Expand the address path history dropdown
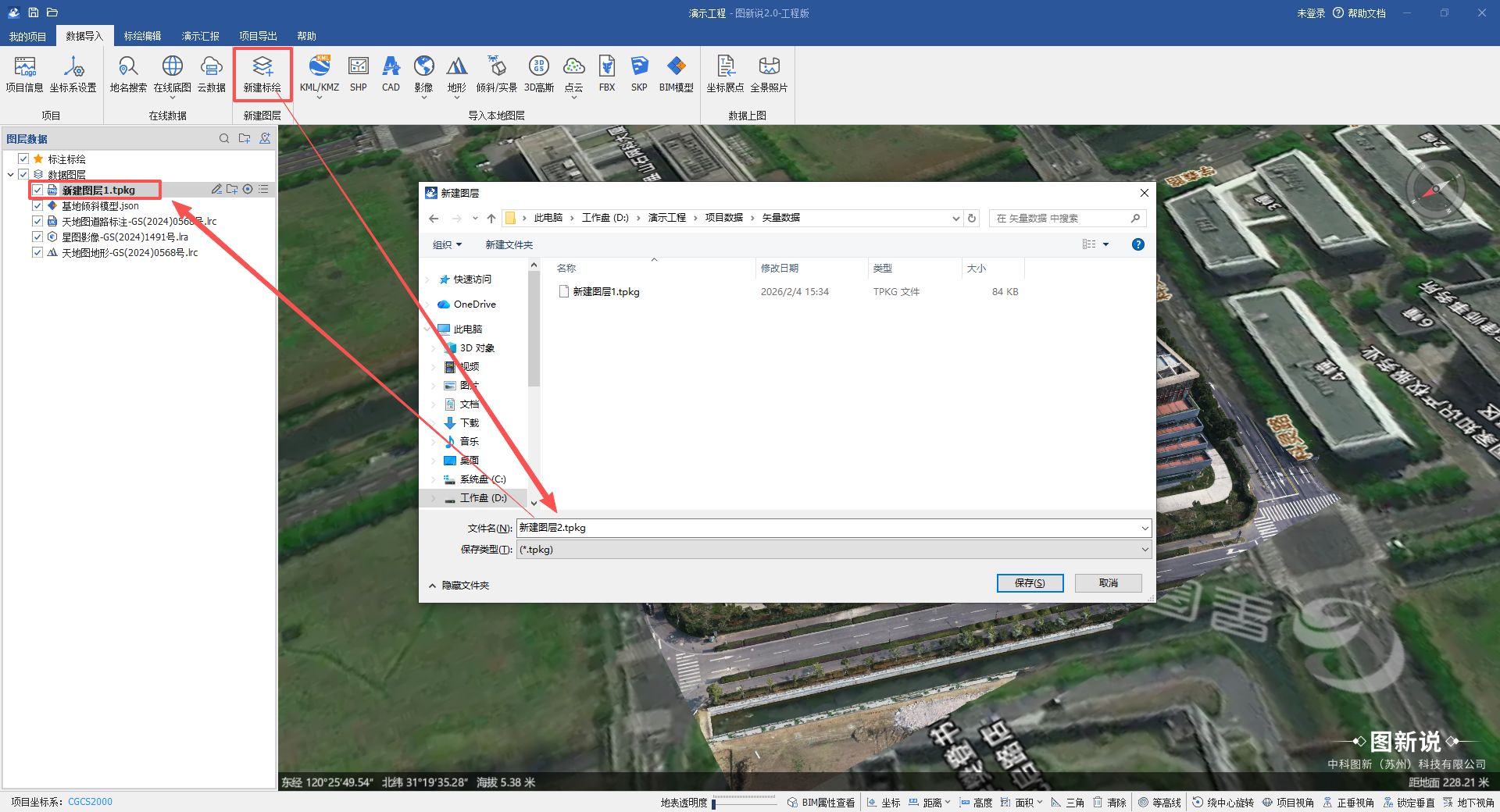Screen dimensions: 1500x812 (x=955, y=218)
